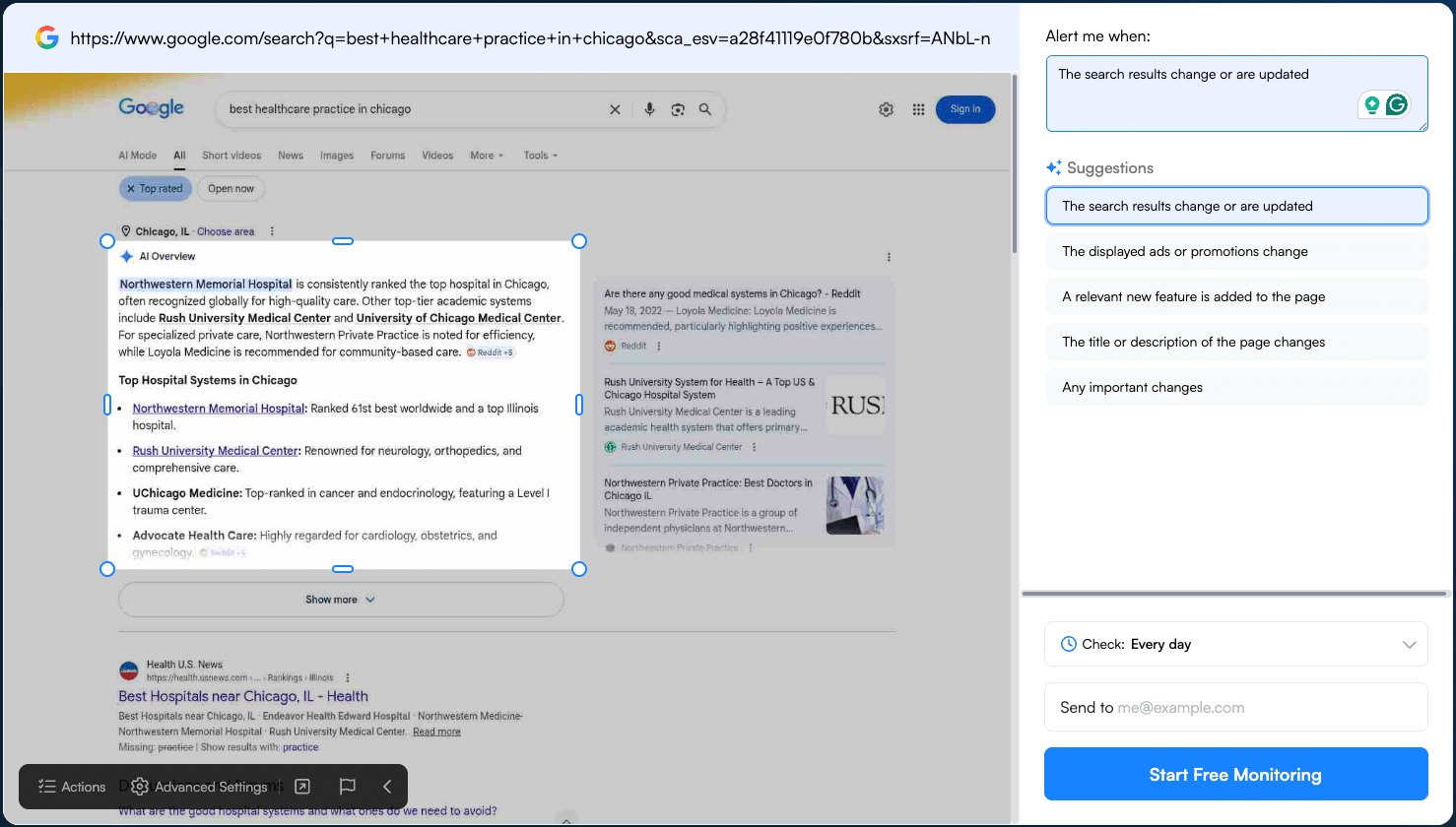1456x827 pixels.
Task: Switch to the Forums search tab
Action: 387,156
